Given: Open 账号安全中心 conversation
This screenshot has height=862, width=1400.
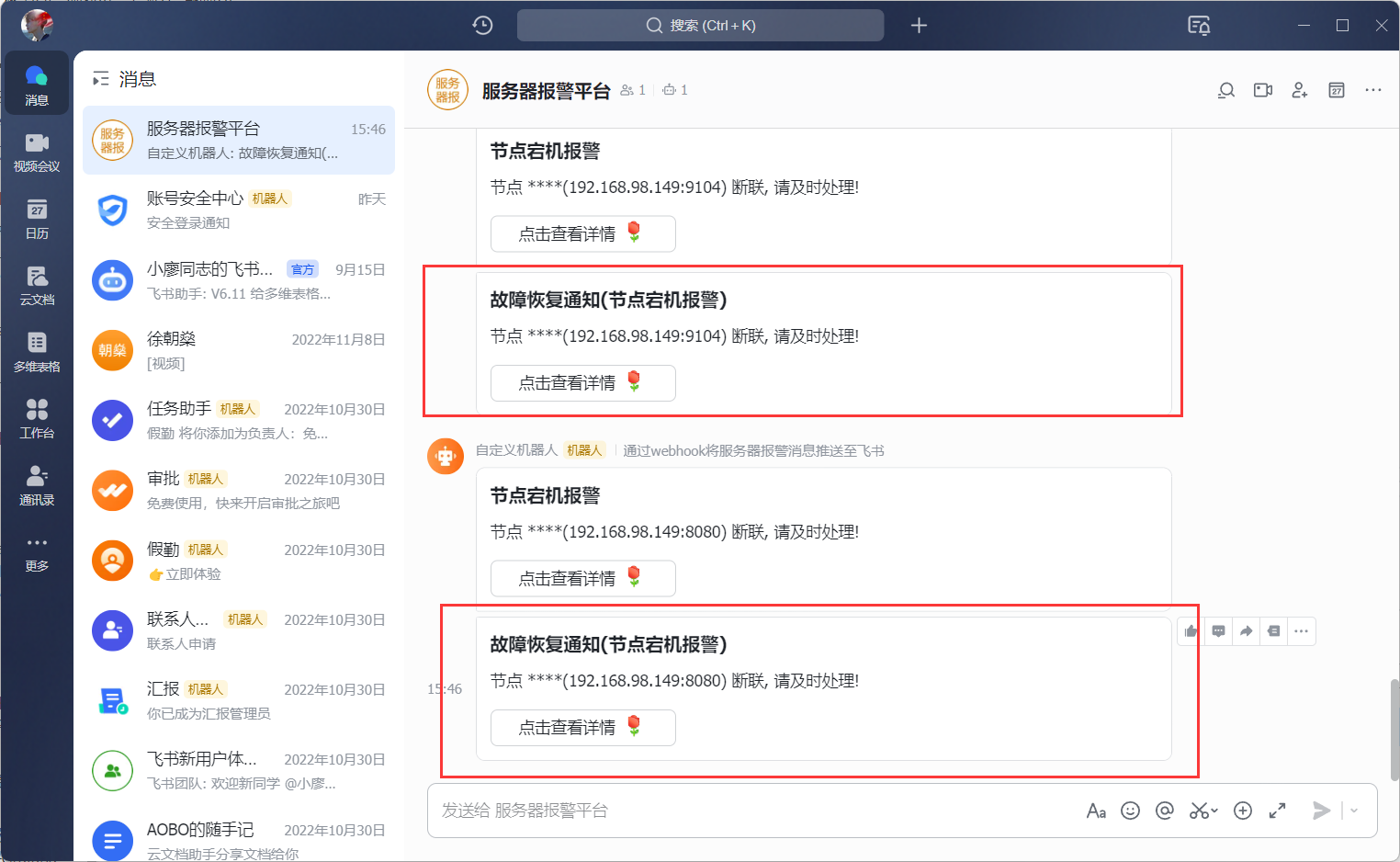Looking at the screenshot, I should (239, 210).
